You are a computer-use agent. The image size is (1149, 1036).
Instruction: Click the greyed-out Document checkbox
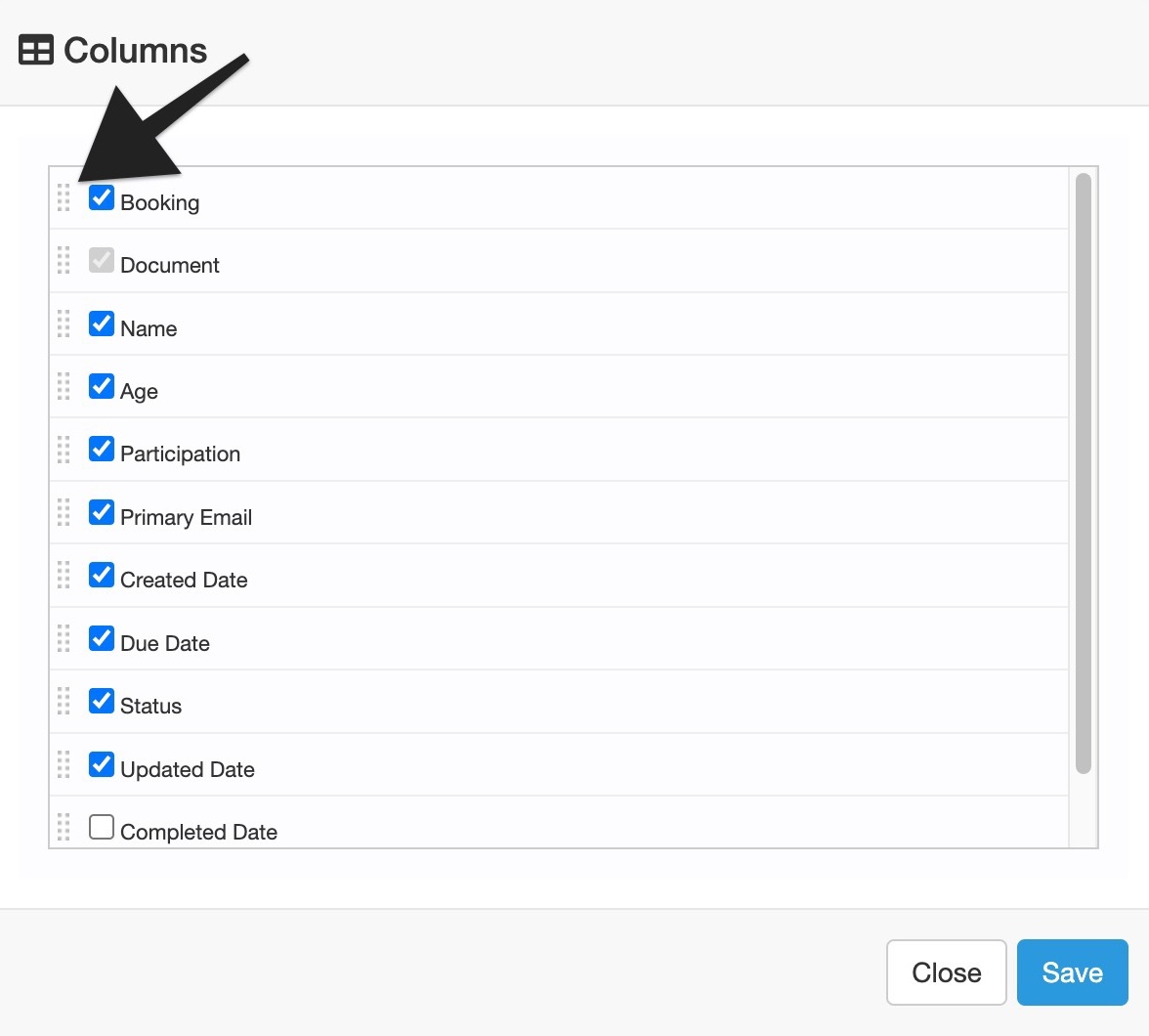point(102,260)
